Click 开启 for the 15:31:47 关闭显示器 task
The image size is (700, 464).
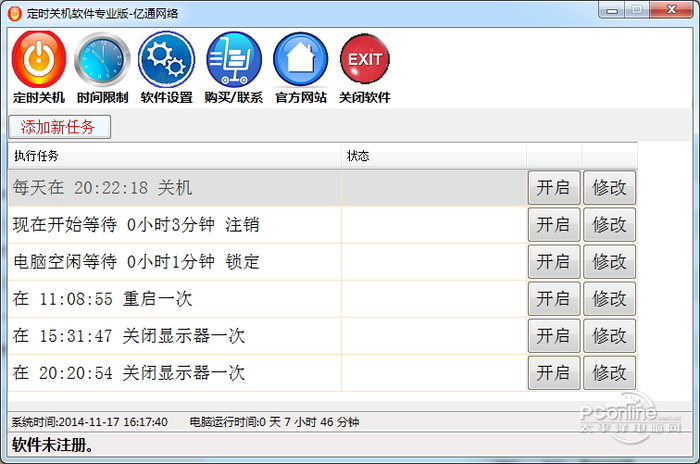pos(554,336)
